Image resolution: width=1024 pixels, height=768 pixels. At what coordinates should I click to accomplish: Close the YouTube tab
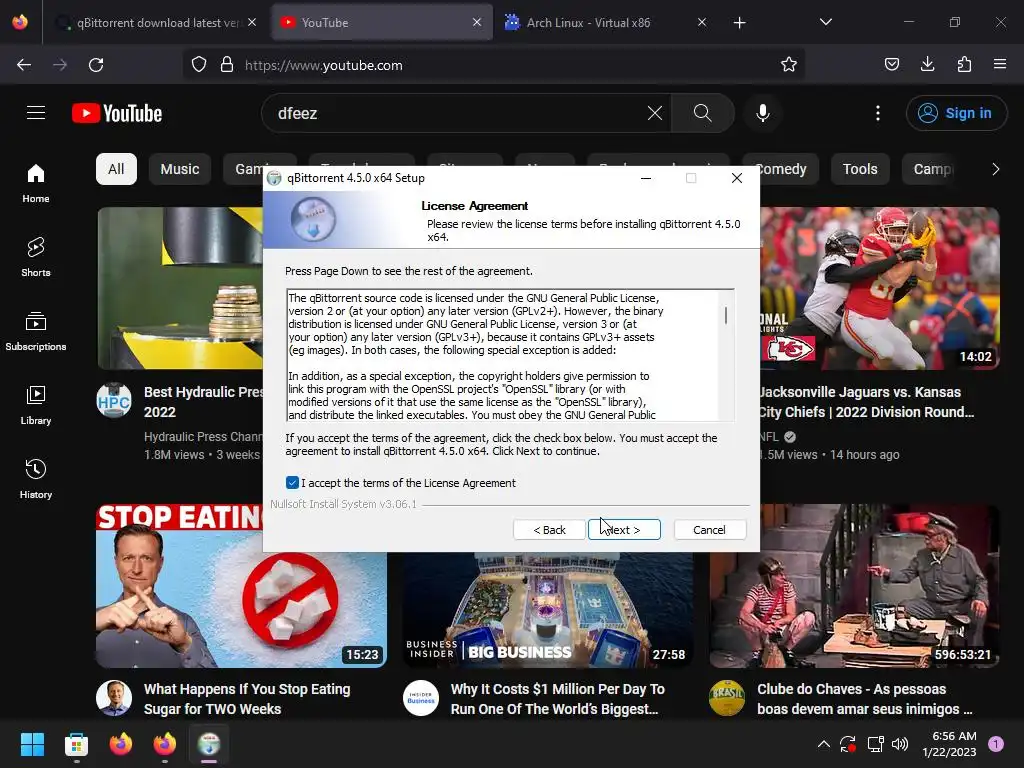click(x=477, y=22)
